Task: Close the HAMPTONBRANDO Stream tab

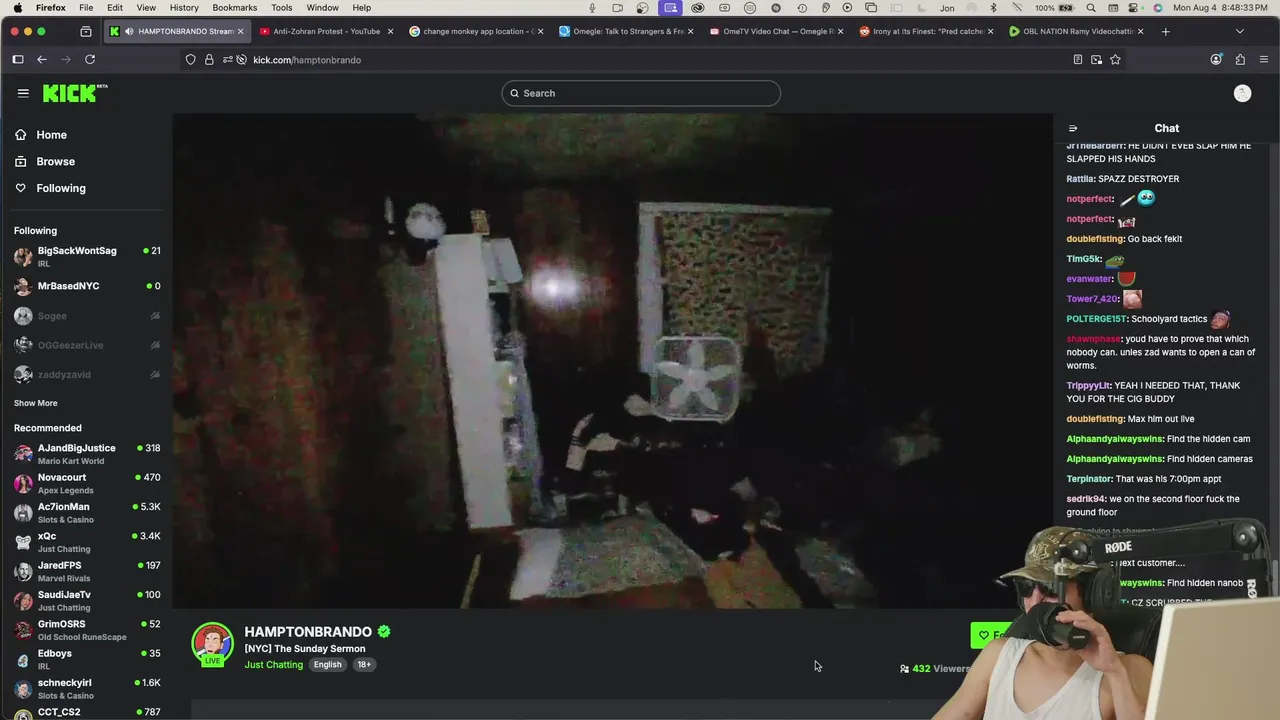Action: point(240,31)
